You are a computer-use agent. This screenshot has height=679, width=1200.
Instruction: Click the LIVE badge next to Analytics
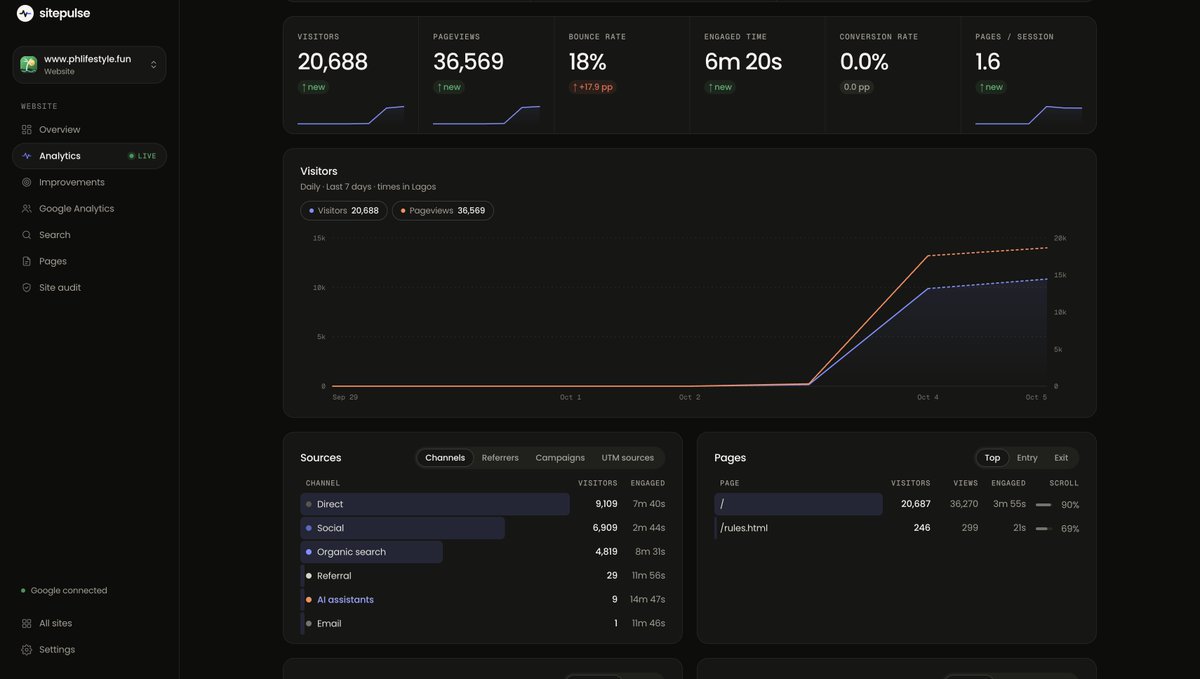pos(142,156)
